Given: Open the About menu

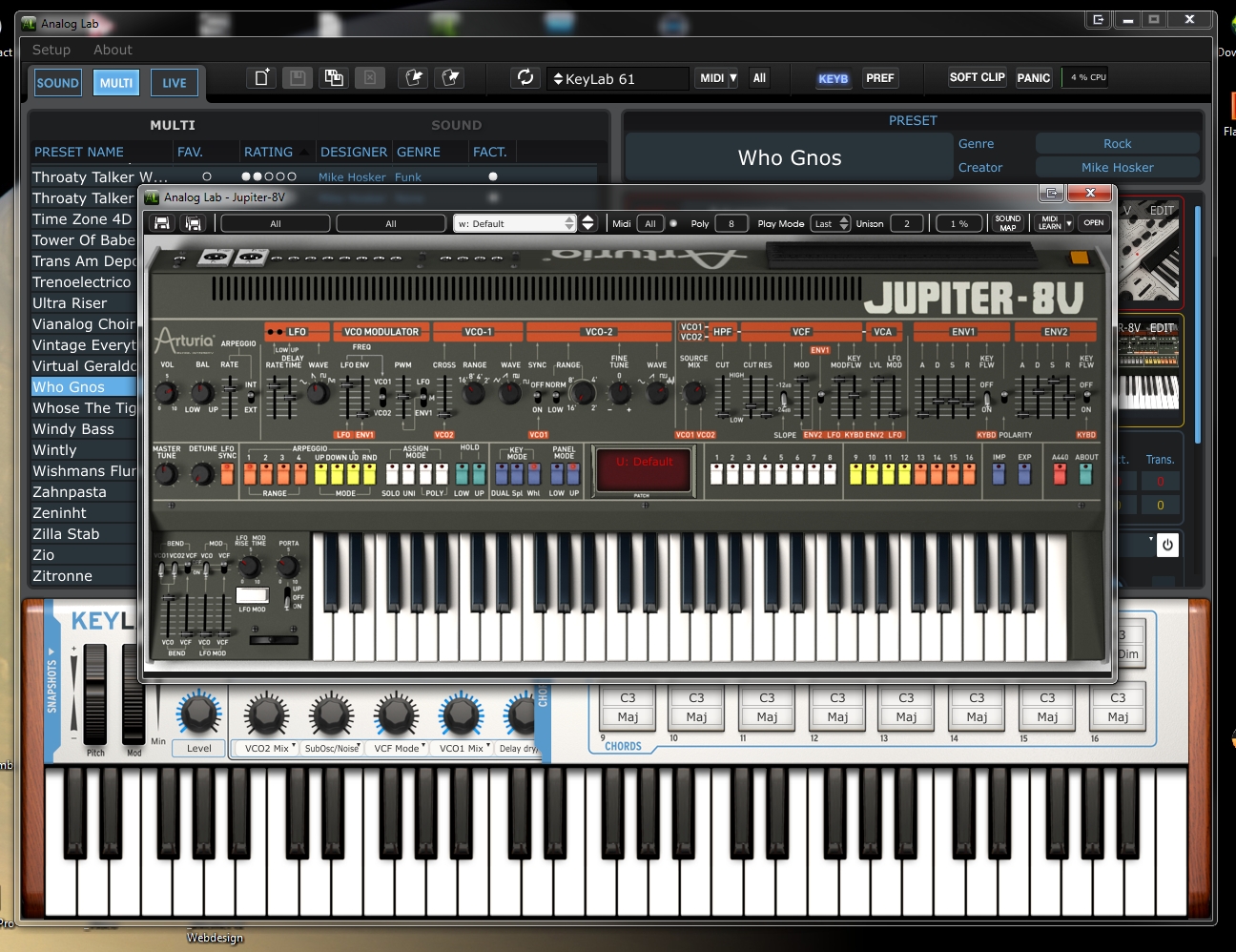Looking at the screenshot, I should coord(113,50).
